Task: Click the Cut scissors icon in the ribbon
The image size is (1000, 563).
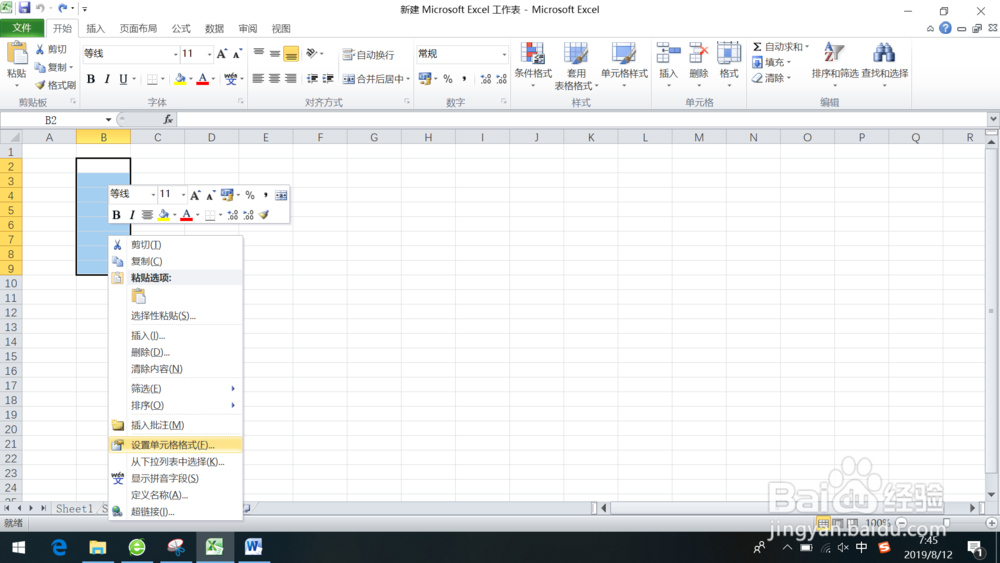Action: coord(40,49)
